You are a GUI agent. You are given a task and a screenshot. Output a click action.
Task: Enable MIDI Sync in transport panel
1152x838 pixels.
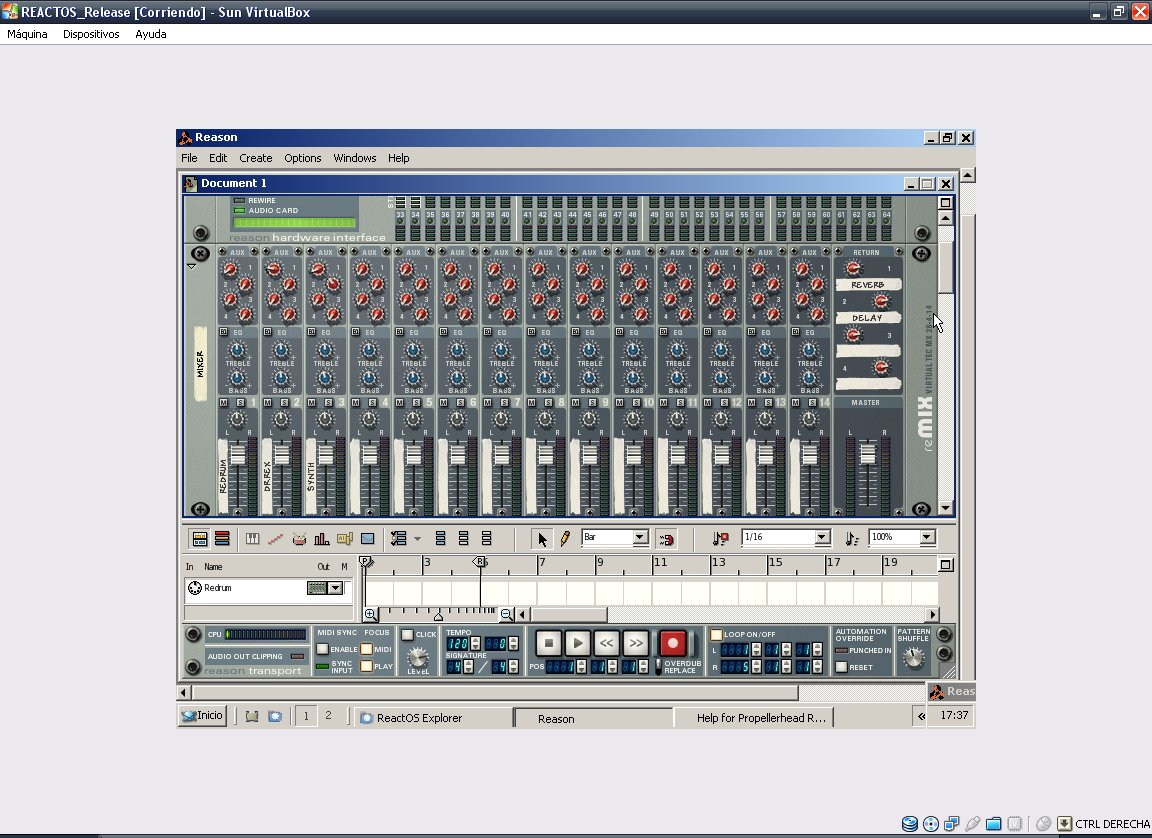[323, 649]
